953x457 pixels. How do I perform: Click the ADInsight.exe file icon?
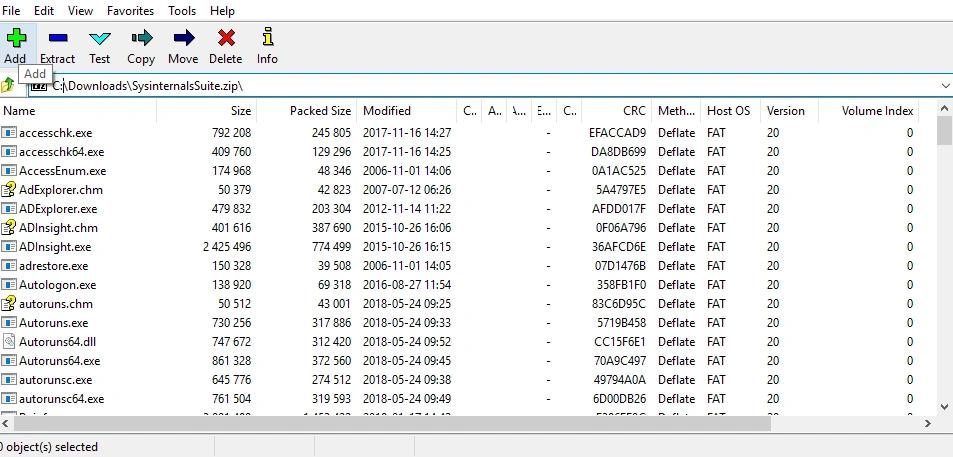click(9, 247)
